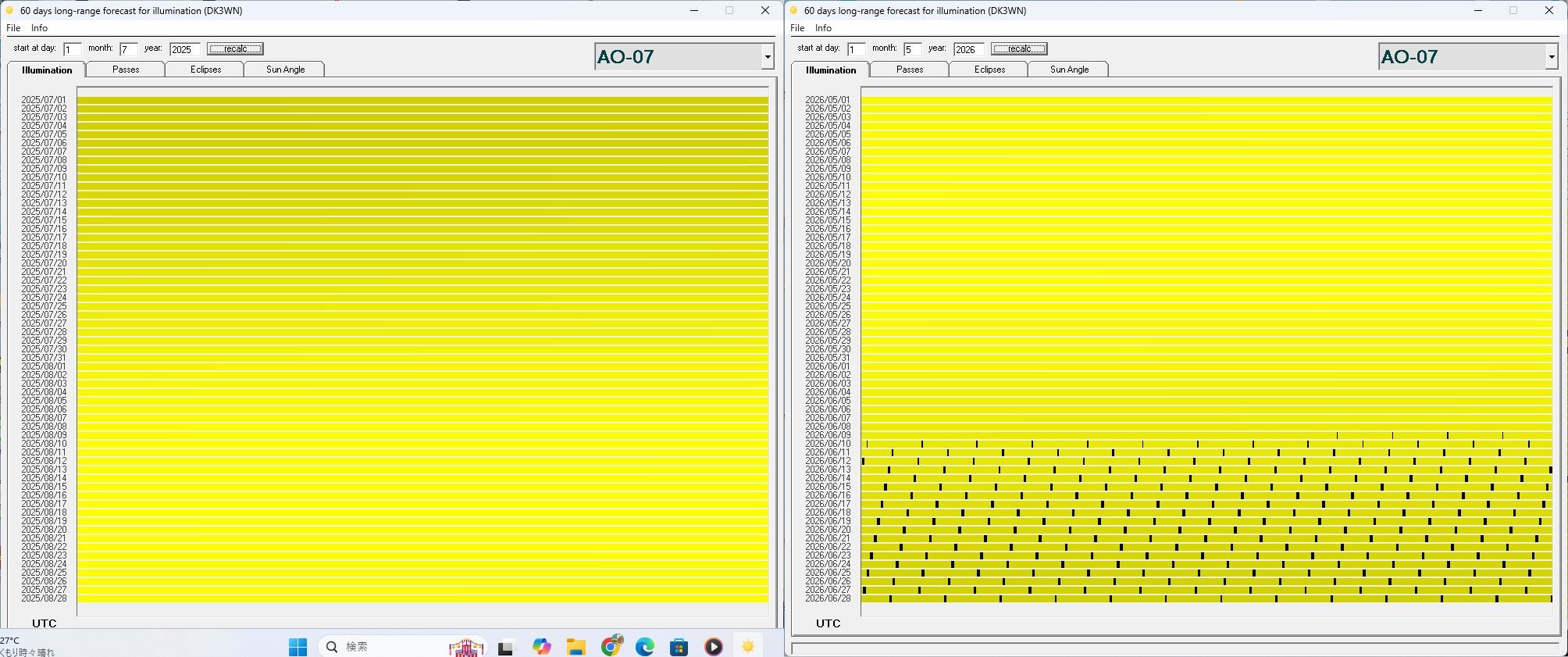The height and width of the screenshot is (657, 1568).
Task: Open Microsoft Edge from the taskbar
Action: point(645,647)
